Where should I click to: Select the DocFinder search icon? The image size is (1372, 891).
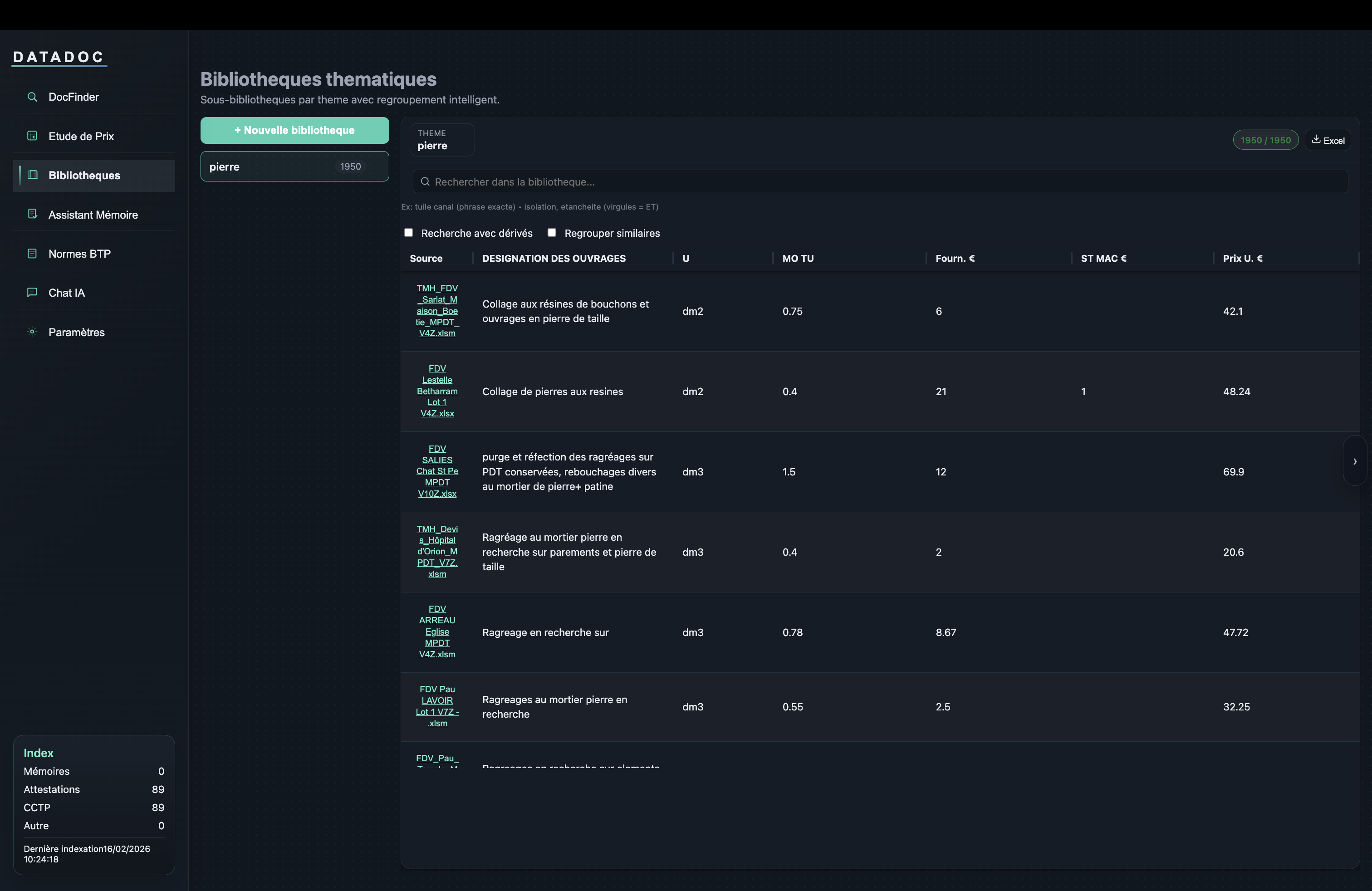click(x=32, y=97)
